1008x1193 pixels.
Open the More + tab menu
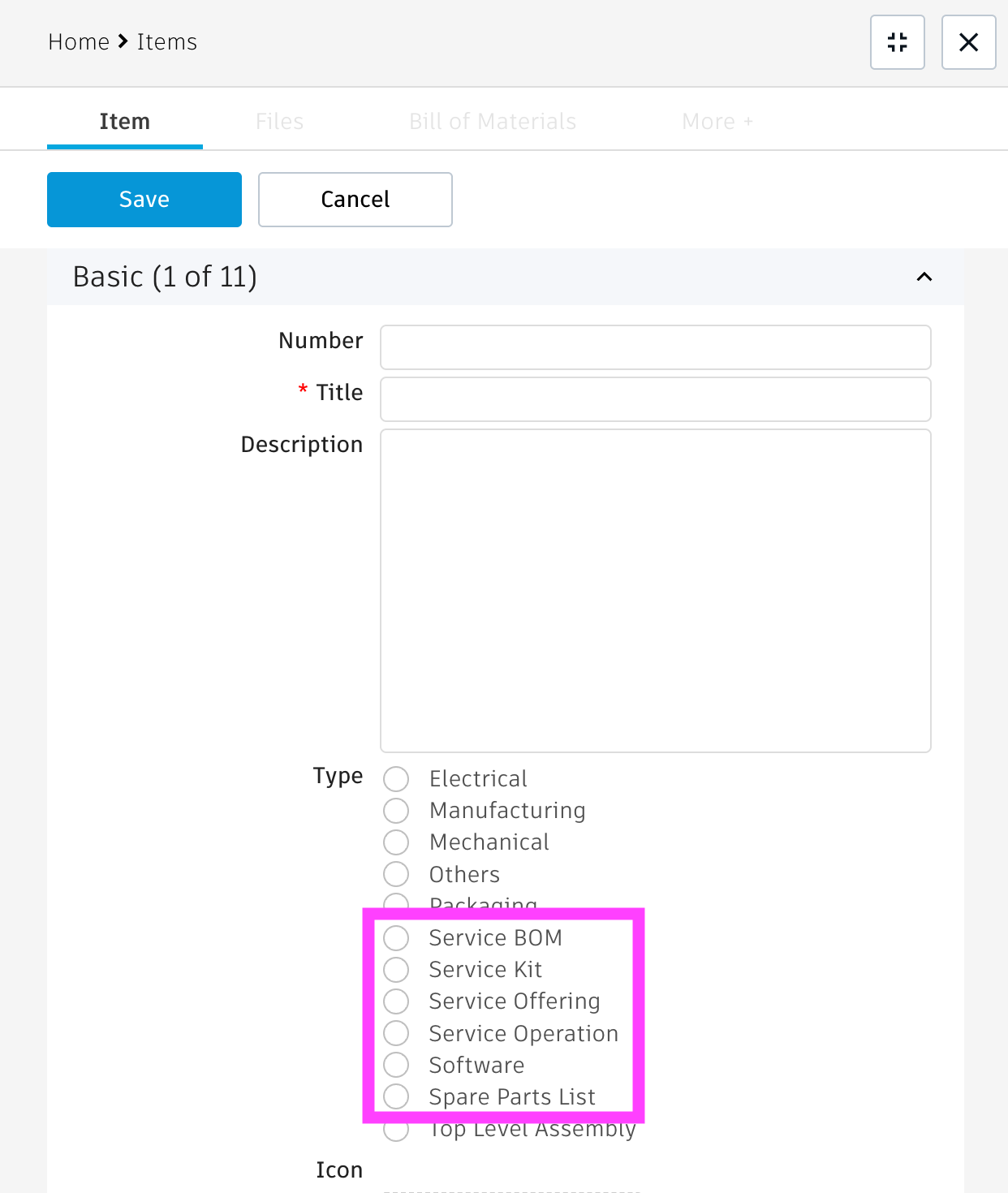tap(717, 122)
